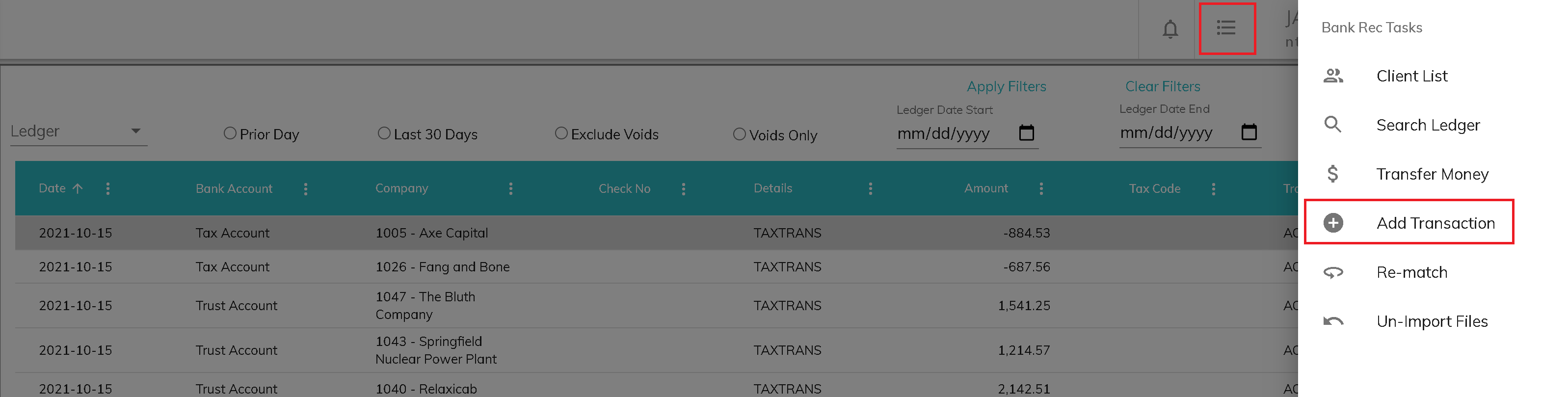This screenshot has height=397, width=1568.
Task: Open Company column three-dot menu
Action: [511, 189]
